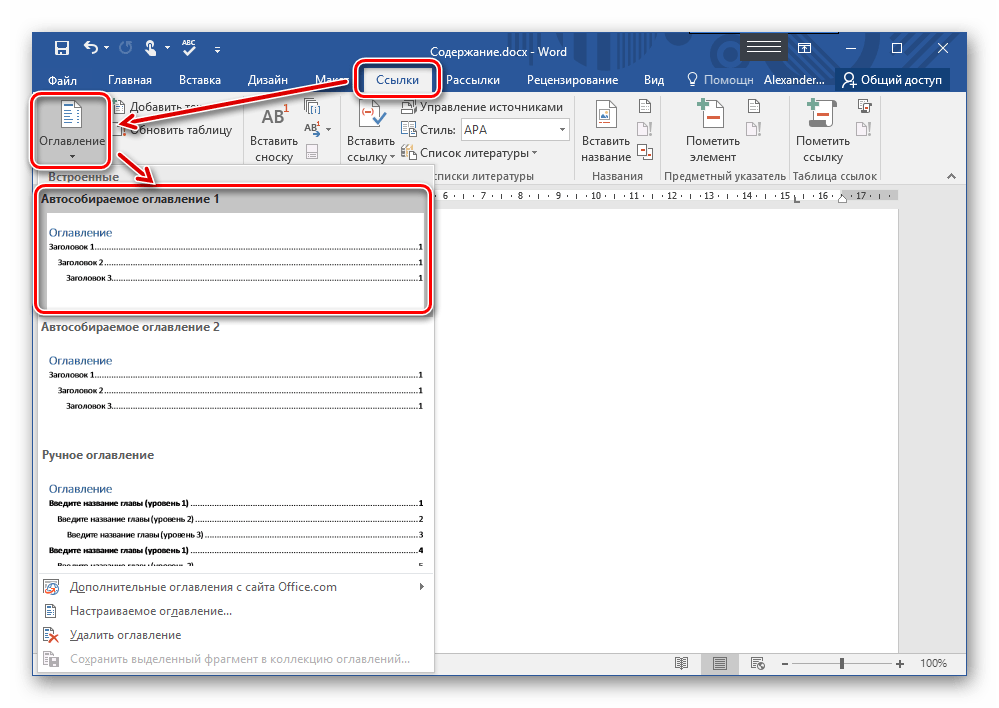
Task: Click the Встроенные gallery header
Action: (83, 177)
